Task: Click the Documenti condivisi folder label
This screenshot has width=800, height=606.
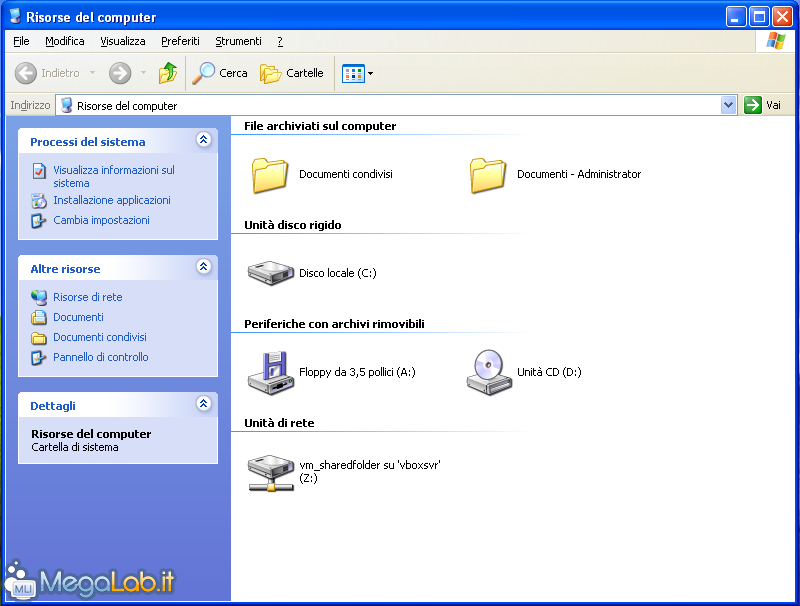Action: tap(345, 174)
